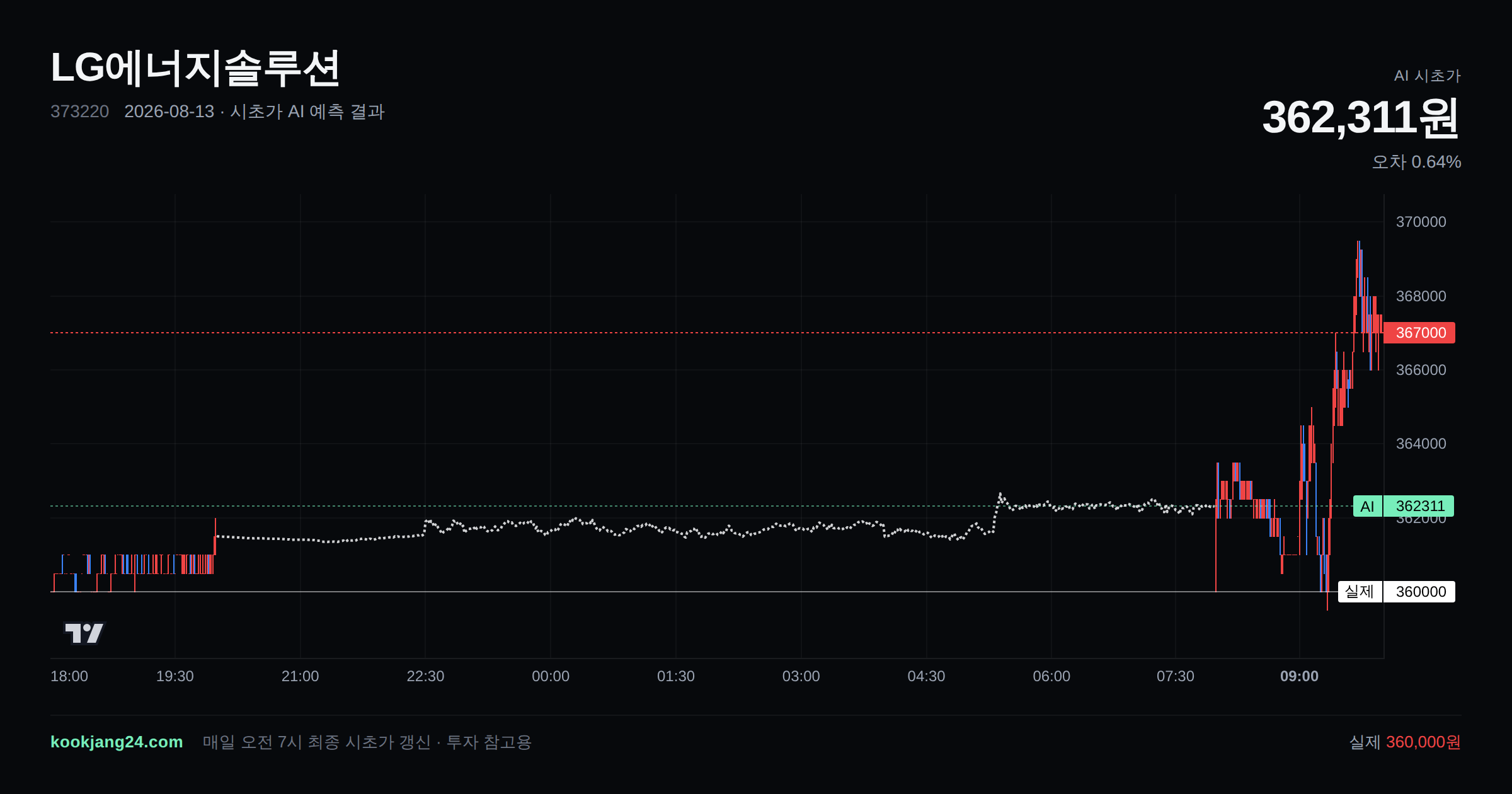Viewport: 1512px width, 794px height.
Task: Select the 18:00 time axis label
Action: (x=69, y=676)
